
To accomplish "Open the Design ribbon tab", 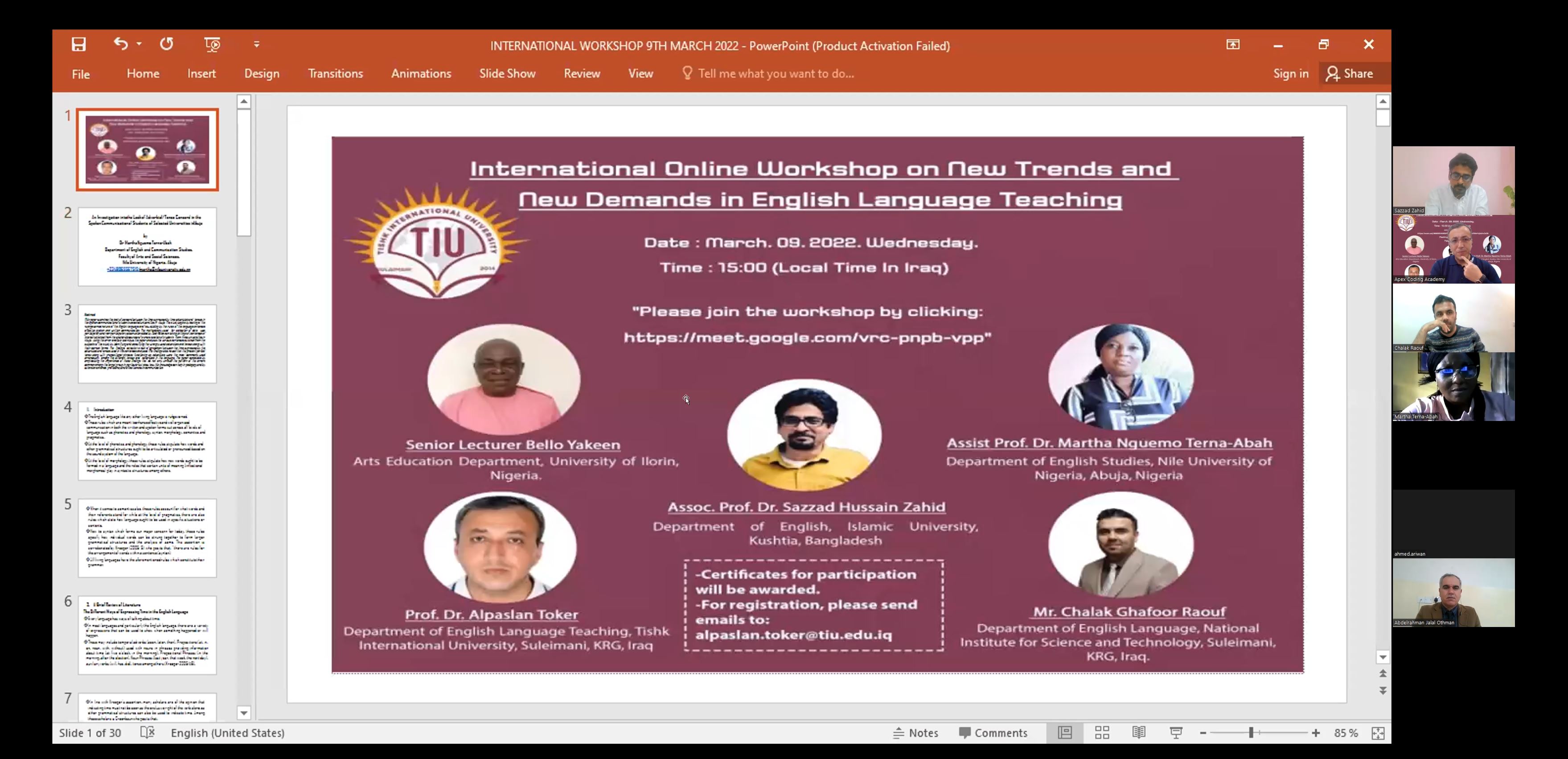I will pyautogui.click(x=262, y=74).
